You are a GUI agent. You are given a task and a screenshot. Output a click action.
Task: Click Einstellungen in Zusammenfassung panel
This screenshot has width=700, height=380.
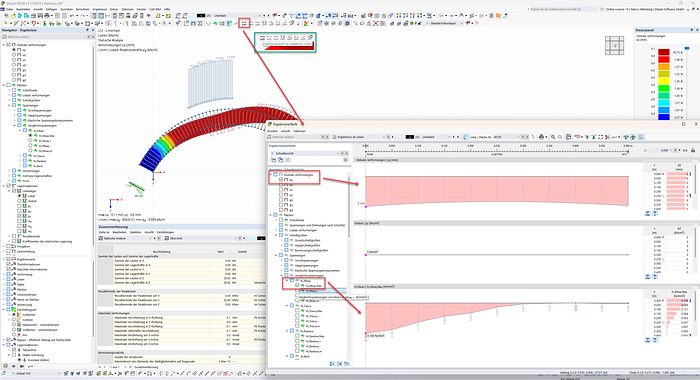click(x=165, y=232)
